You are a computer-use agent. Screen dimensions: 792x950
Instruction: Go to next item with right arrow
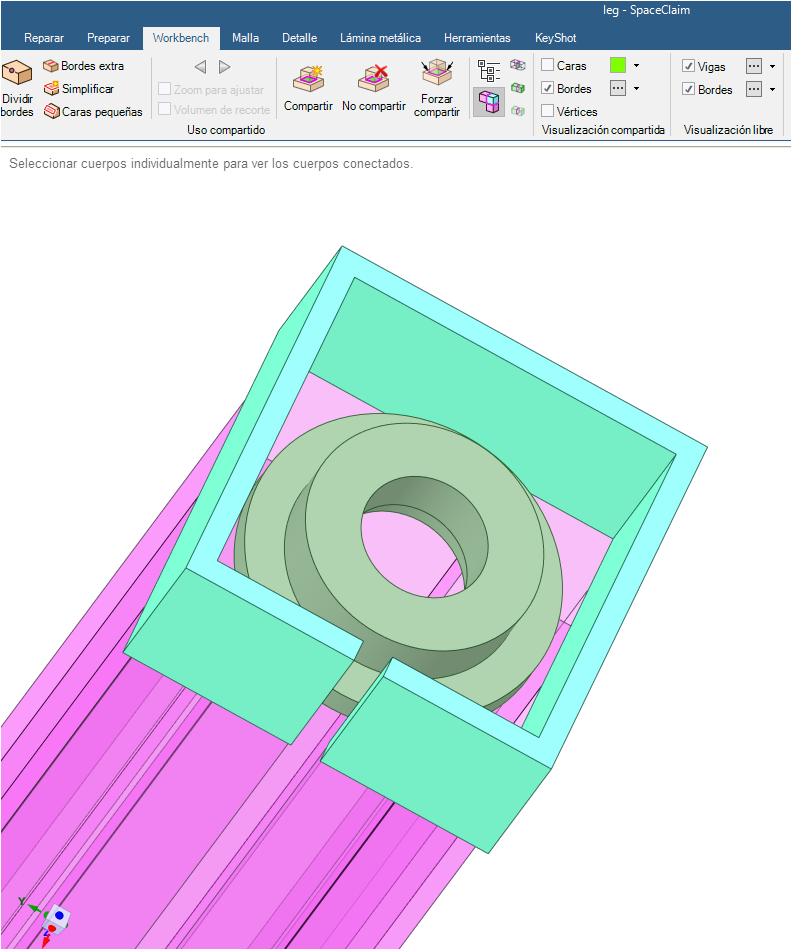click(x=224, y=67)
